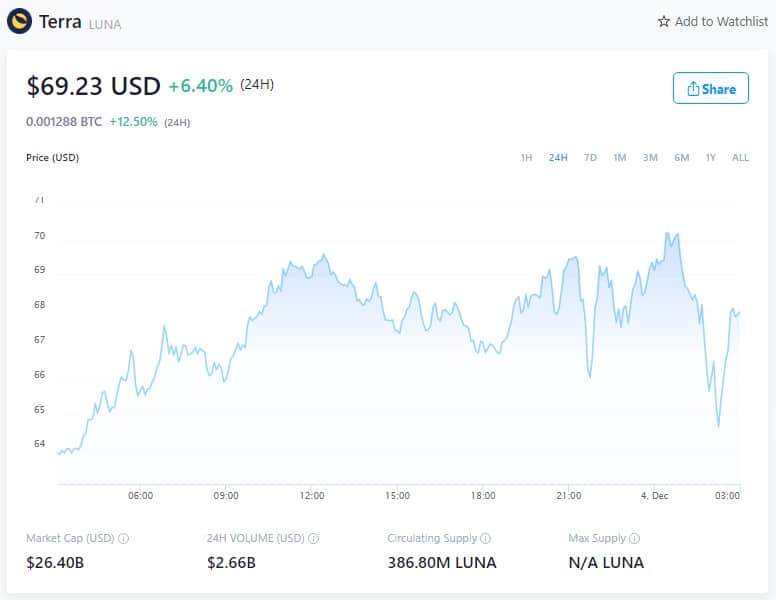Click the LUNA ticker next to Terra
The width and height of the screenshot is (776, 600).
pos(105,24)
